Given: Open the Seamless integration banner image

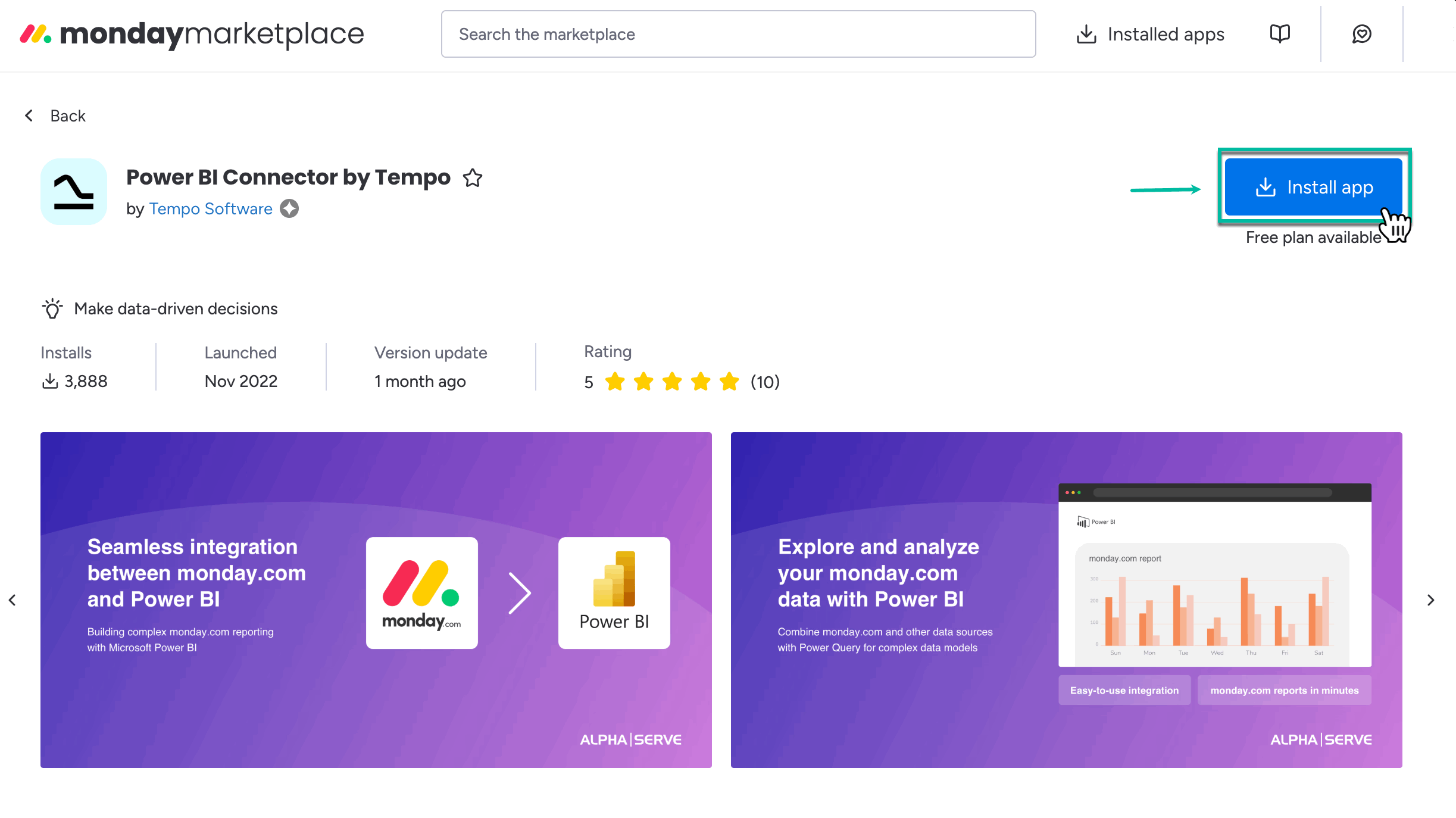Looking at the screenshot, I should pyautogui.click(x=376, y=600).
